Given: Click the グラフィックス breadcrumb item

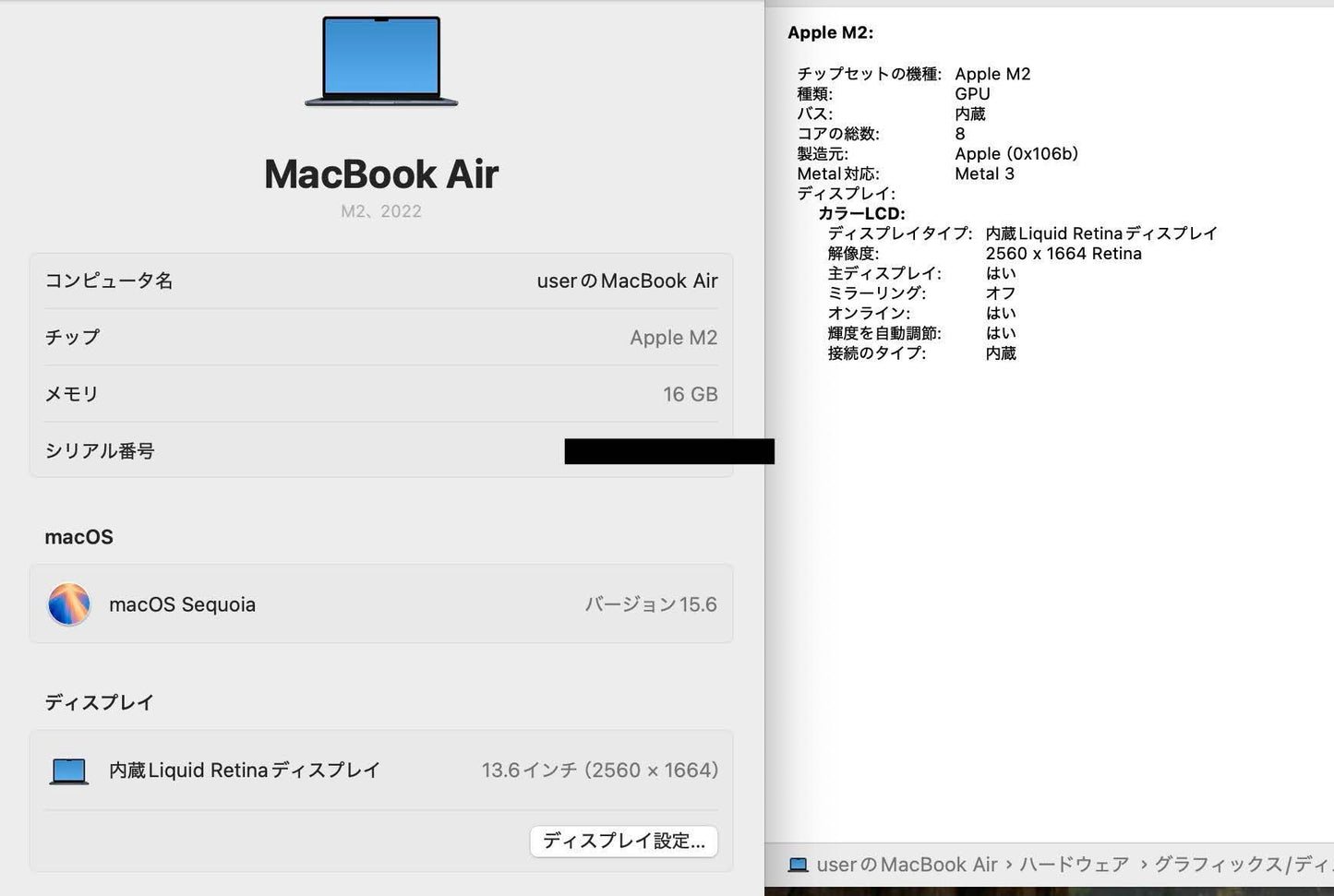Looking at the screenshot, I should [1228, 864].
